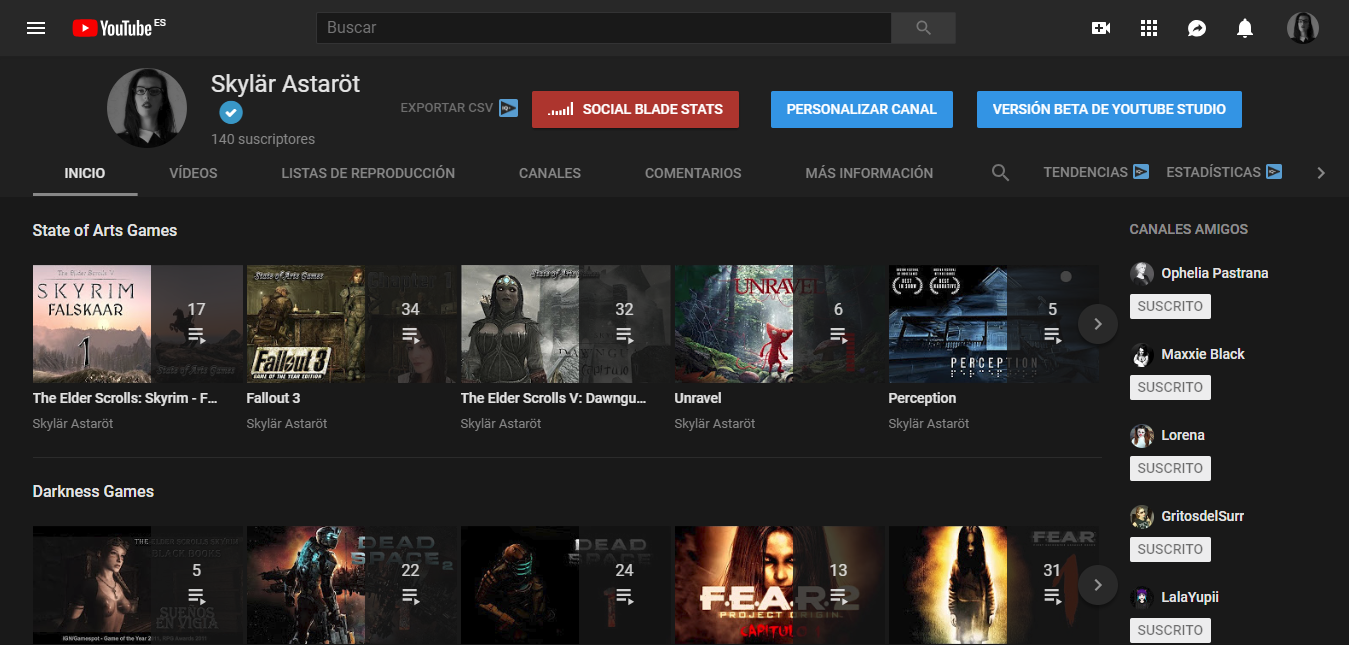1349x645 pixels.
Task: Toggle subscription for GritosdelSurr
Action: coord(1170,549)
